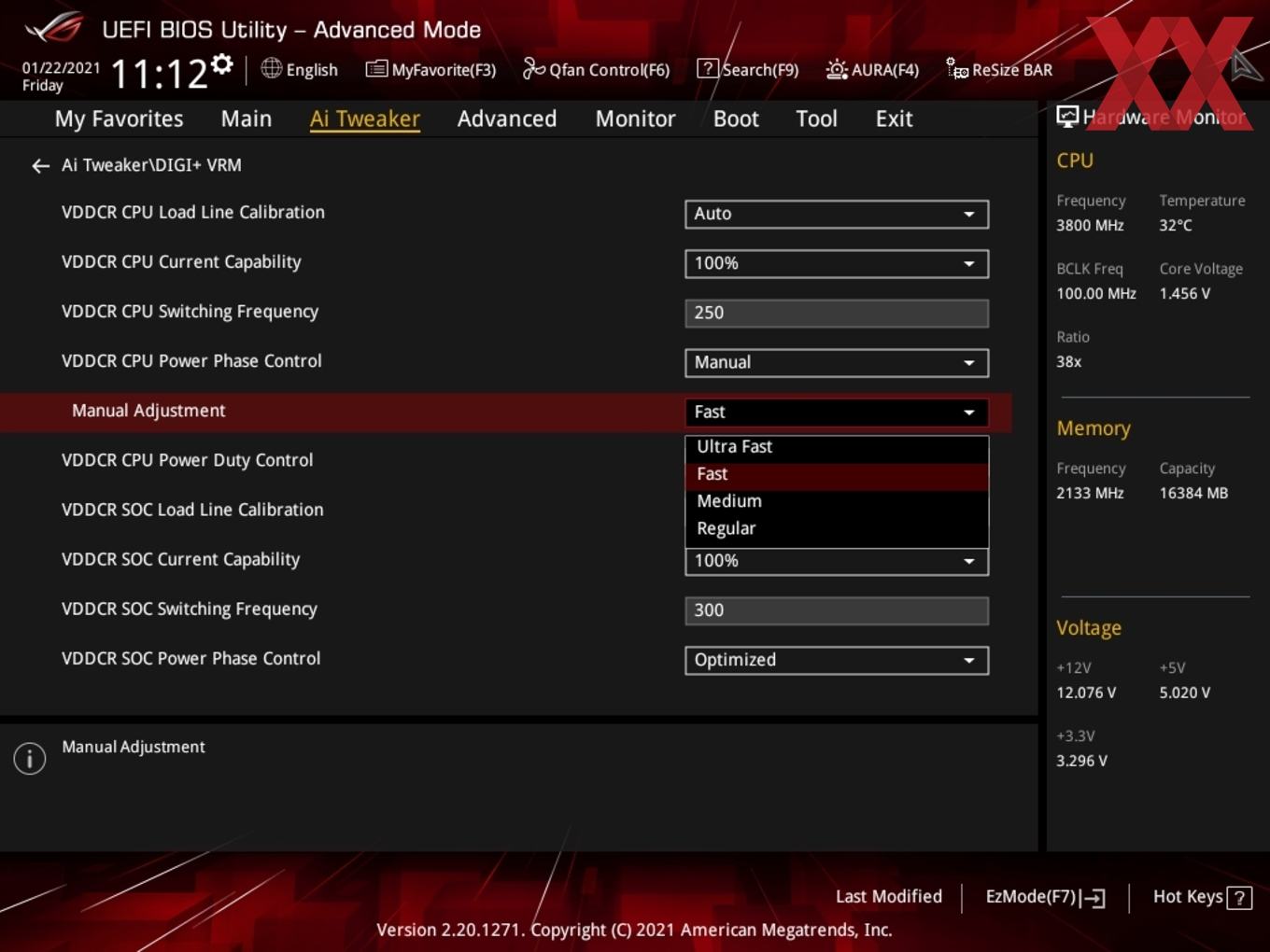Viewport: 1270px width, 952px height.
Task: Open AURA(F4) lighting icon
Action: click(x=837, y=69)
